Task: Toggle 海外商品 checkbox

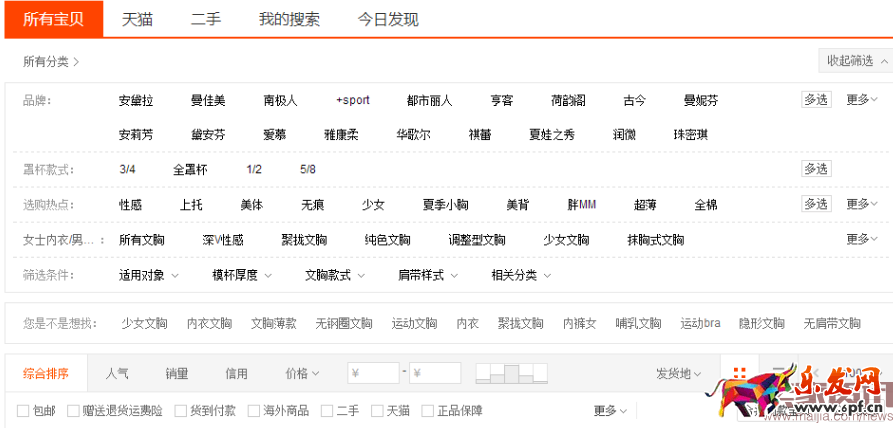Action: [x=254, y=410]
